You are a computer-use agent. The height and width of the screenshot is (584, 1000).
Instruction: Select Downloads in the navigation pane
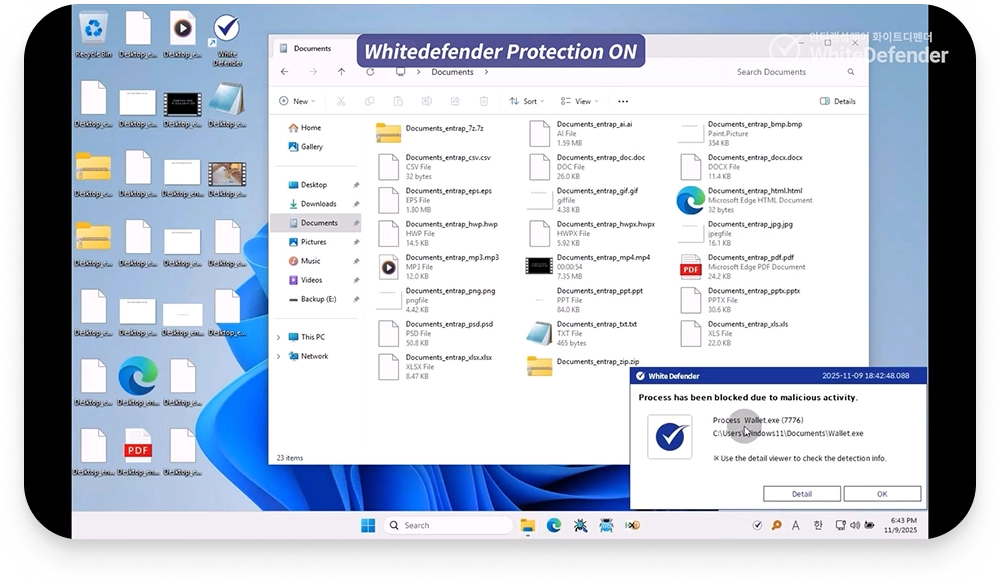(318, 204)
